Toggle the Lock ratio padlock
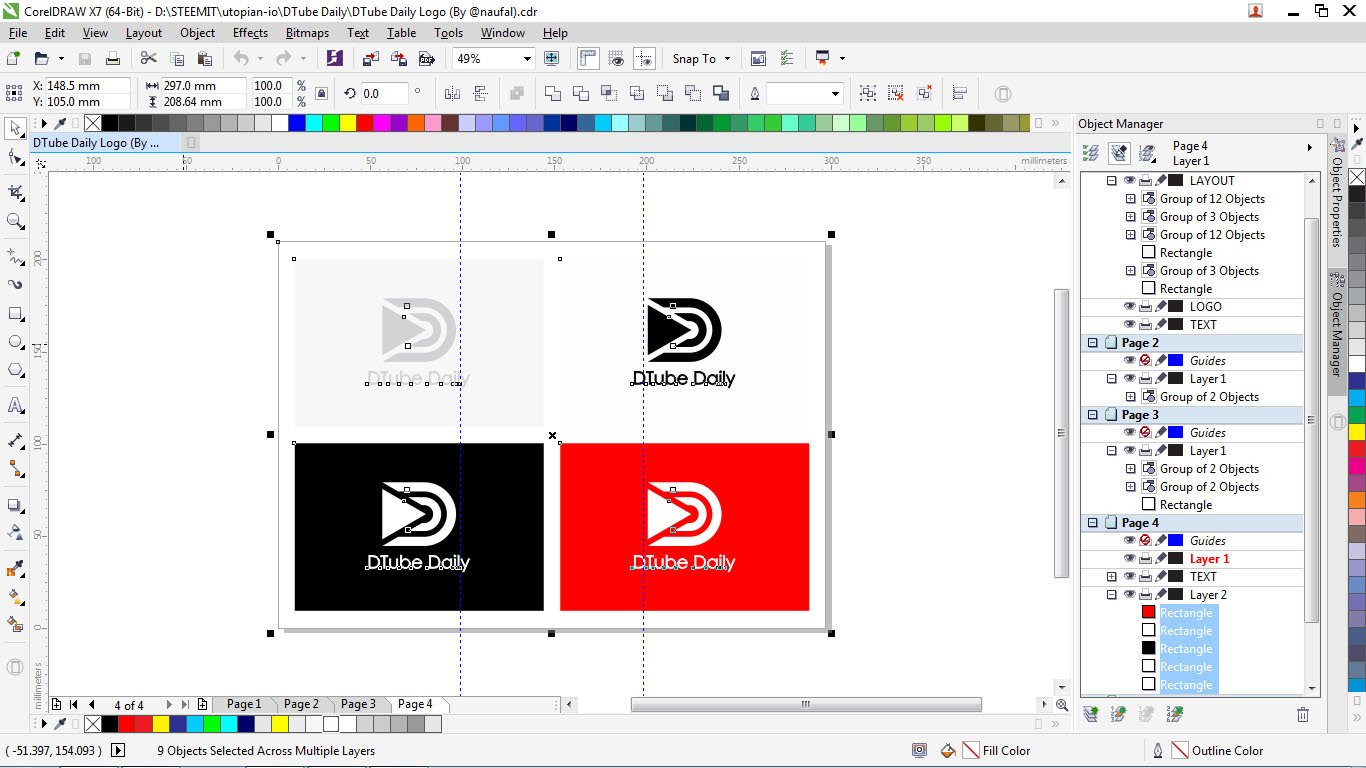The height and width of the screenshot is (768, 1366). [x=321, y=94]
